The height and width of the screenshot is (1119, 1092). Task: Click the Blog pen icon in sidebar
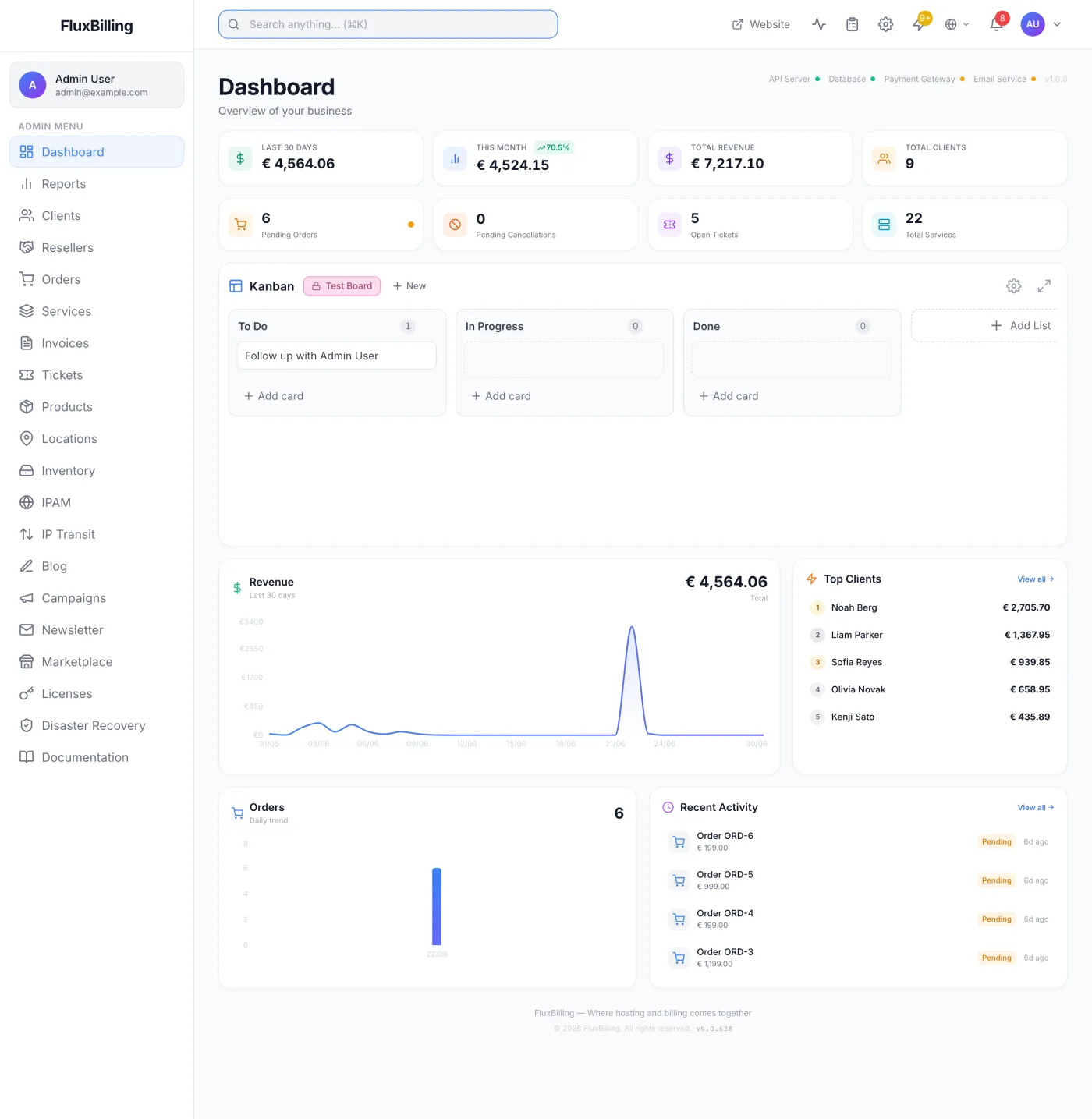point(27,566)
